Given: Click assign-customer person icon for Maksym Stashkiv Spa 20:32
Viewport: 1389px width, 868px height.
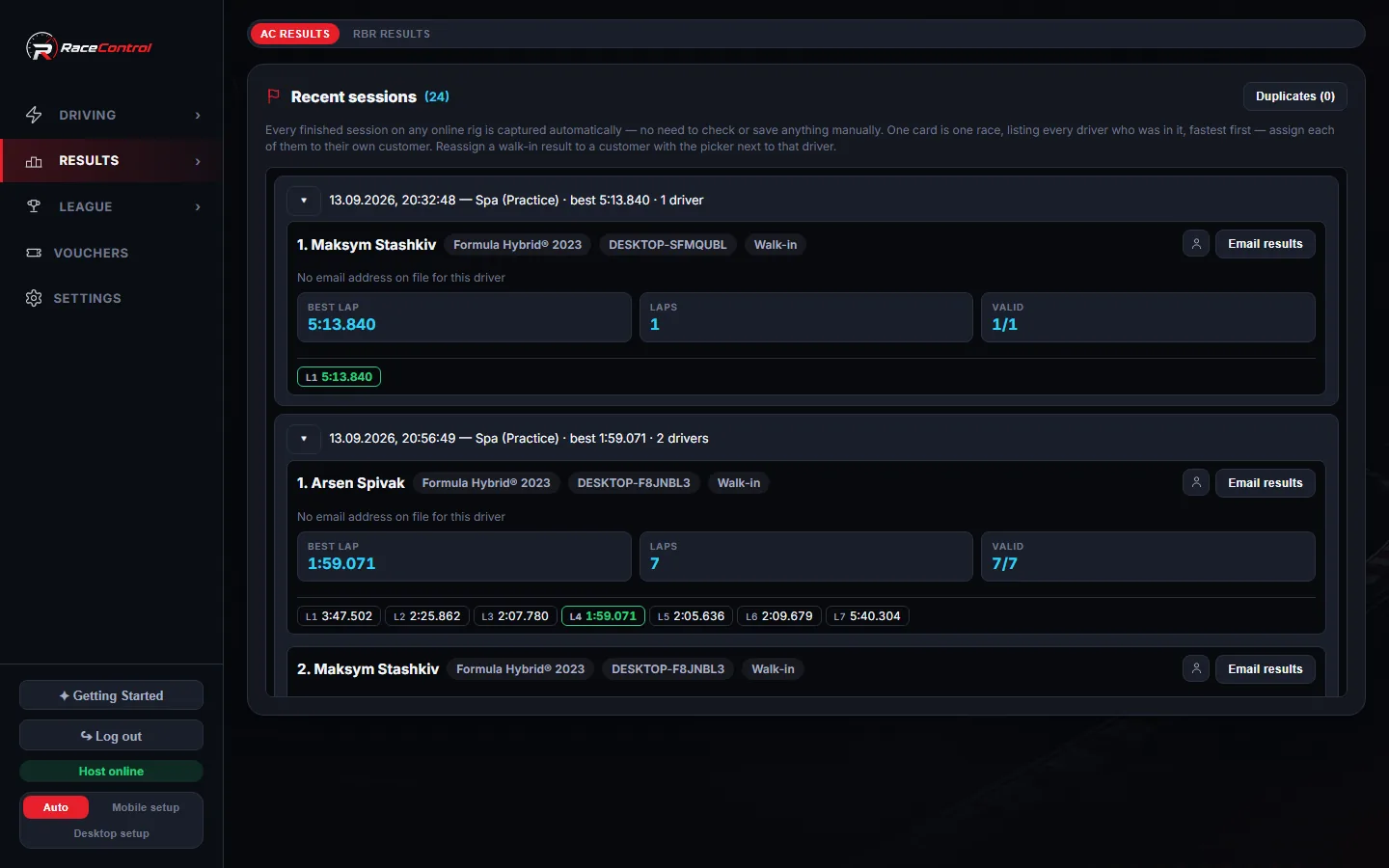Looking at the screenshot, I should pos(1196,244).
